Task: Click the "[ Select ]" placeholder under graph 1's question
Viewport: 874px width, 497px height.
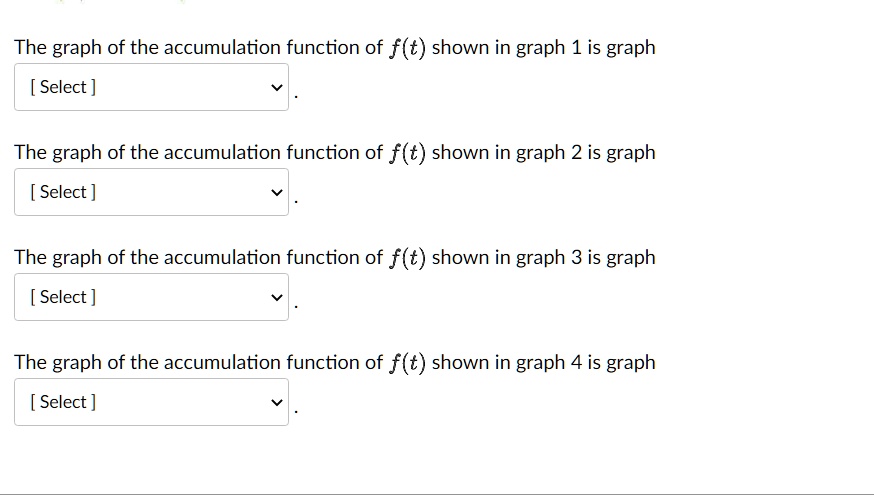Action: tap(64, 87)
